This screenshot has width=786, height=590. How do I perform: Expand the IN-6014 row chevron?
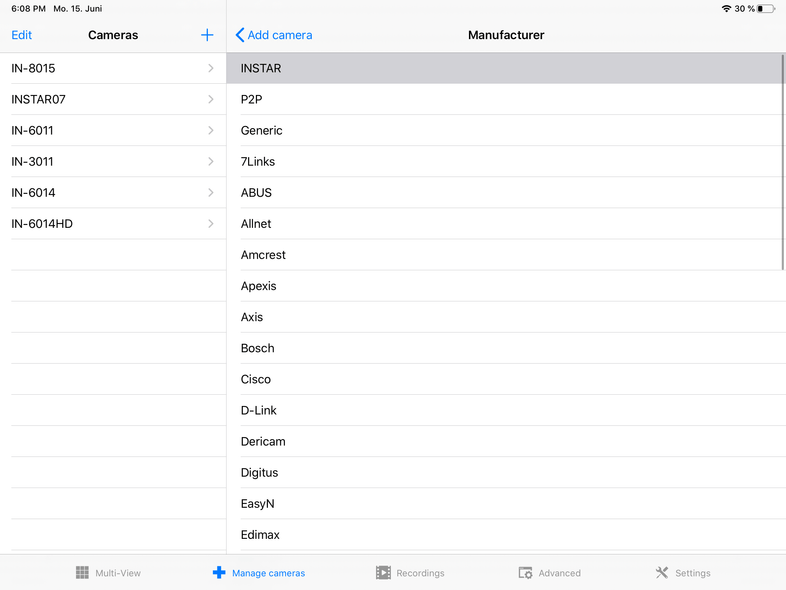coord(211,192)
